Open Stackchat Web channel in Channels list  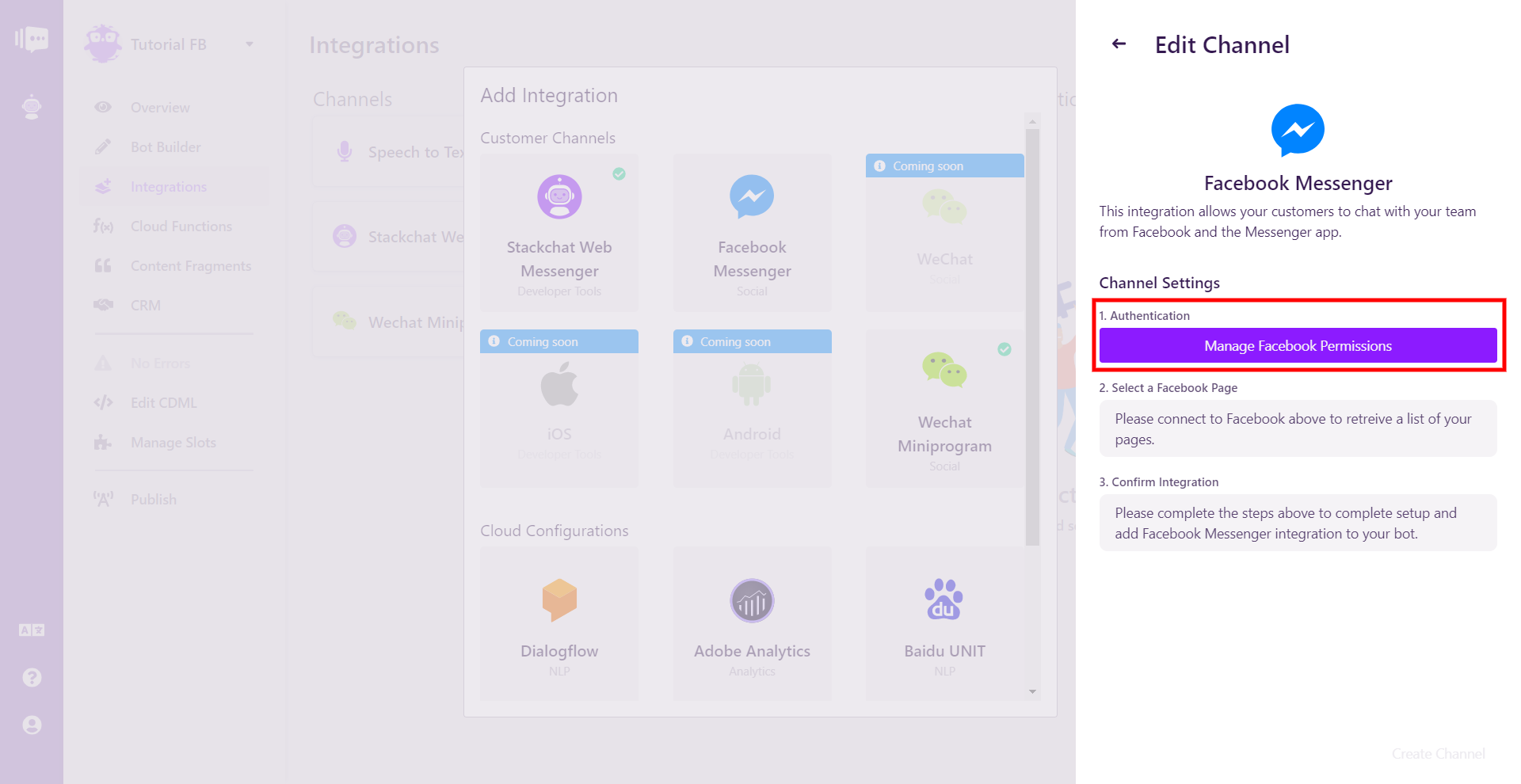click(388, 237)
